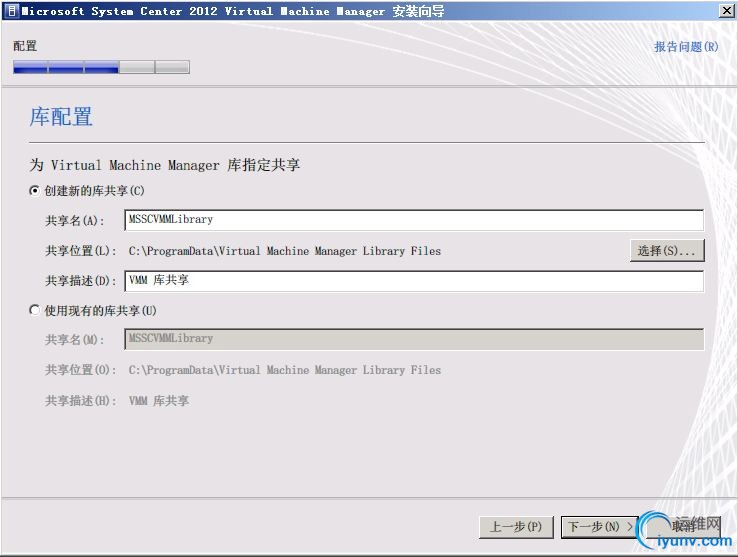Click the disabled 共享名(M) field
Screen dimensions: 738x557
[414, 339]
